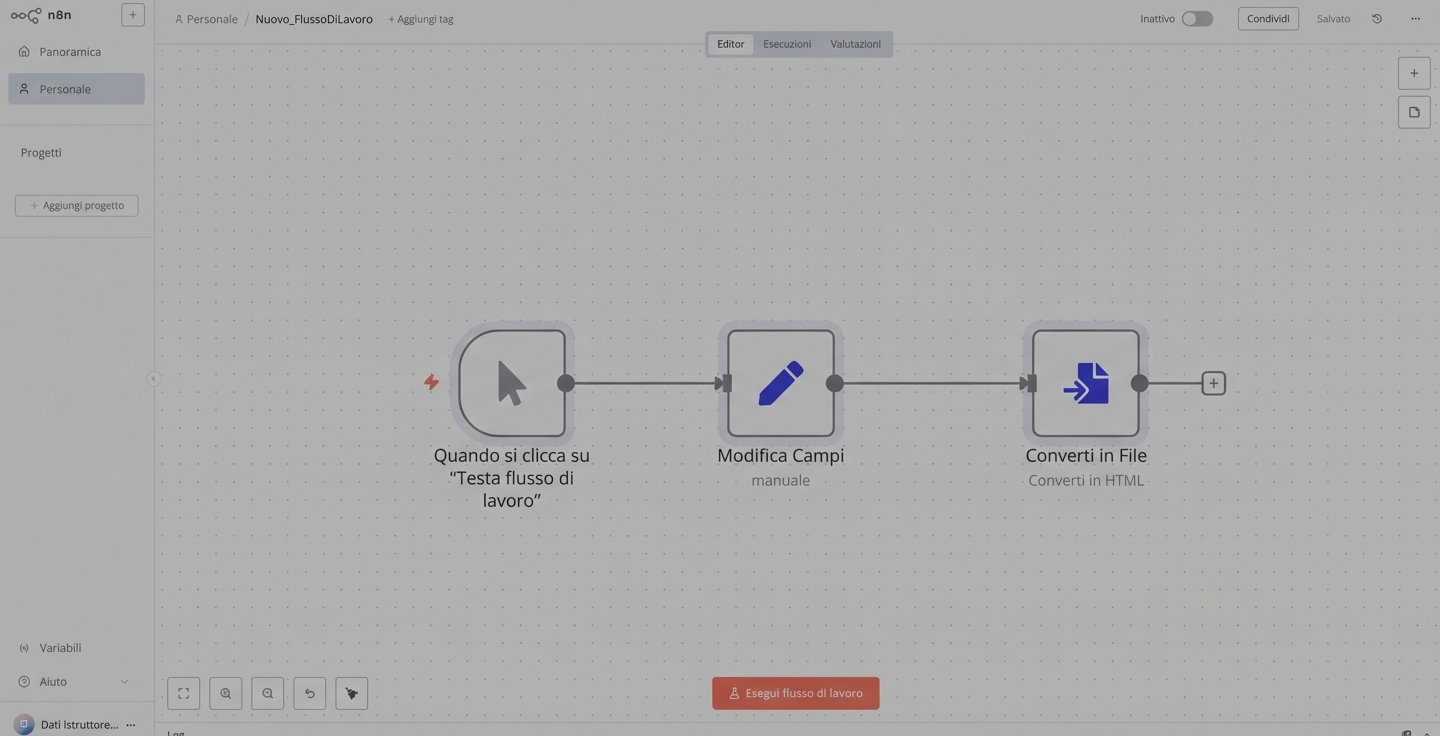Click the Condividi button

[x=1268, y=19]
